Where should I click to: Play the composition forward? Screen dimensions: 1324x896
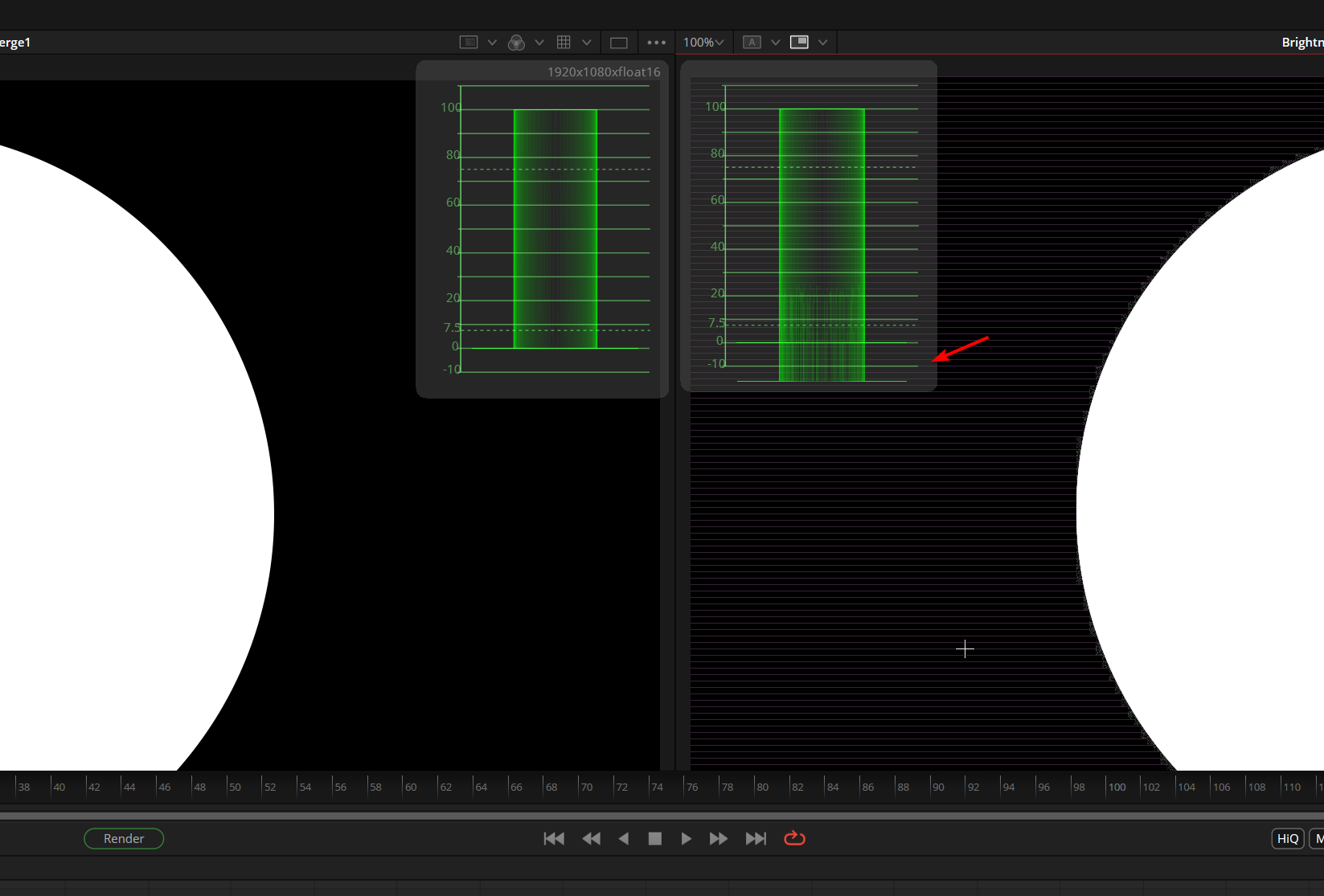coord(686,838)
